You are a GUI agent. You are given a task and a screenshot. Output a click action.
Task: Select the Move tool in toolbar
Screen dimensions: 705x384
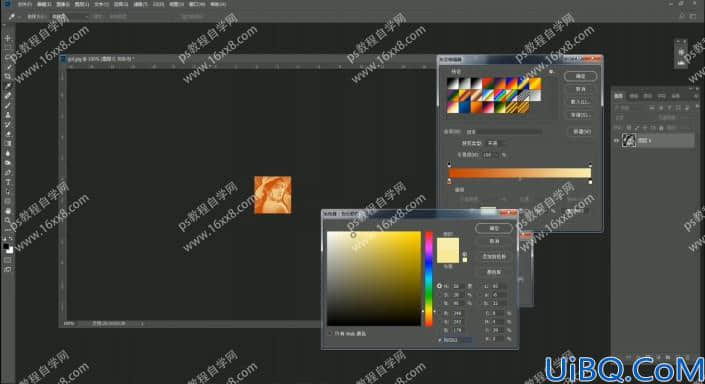(x=8, y=38)
